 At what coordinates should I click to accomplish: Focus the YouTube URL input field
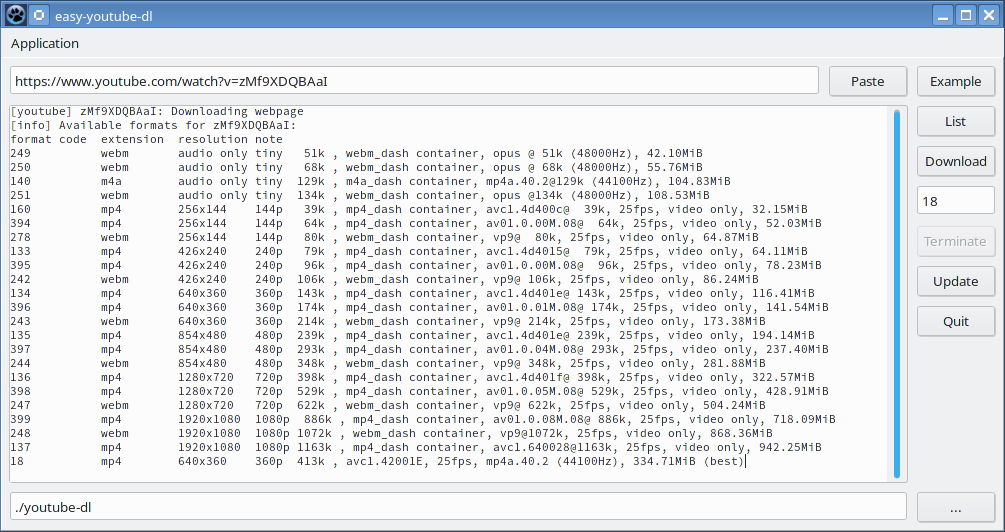(x=414, y=81)
